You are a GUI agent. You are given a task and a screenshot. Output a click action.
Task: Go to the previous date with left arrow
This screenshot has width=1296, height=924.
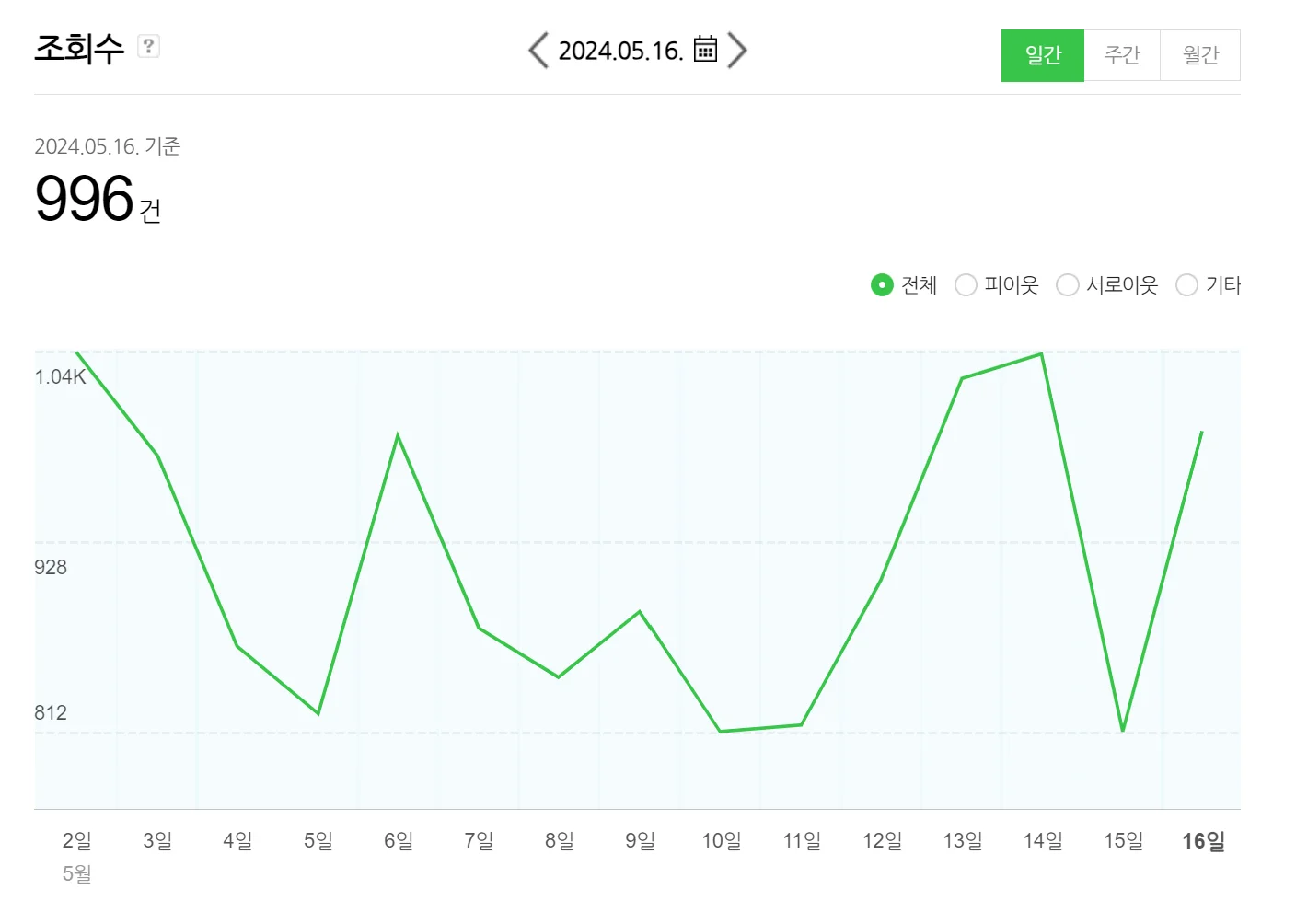538,50
